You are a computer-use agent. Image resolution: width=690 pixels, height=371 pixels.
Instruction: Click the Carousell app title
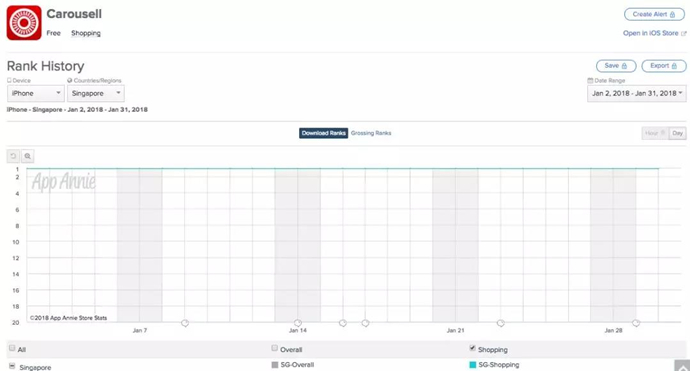point(74,14)
